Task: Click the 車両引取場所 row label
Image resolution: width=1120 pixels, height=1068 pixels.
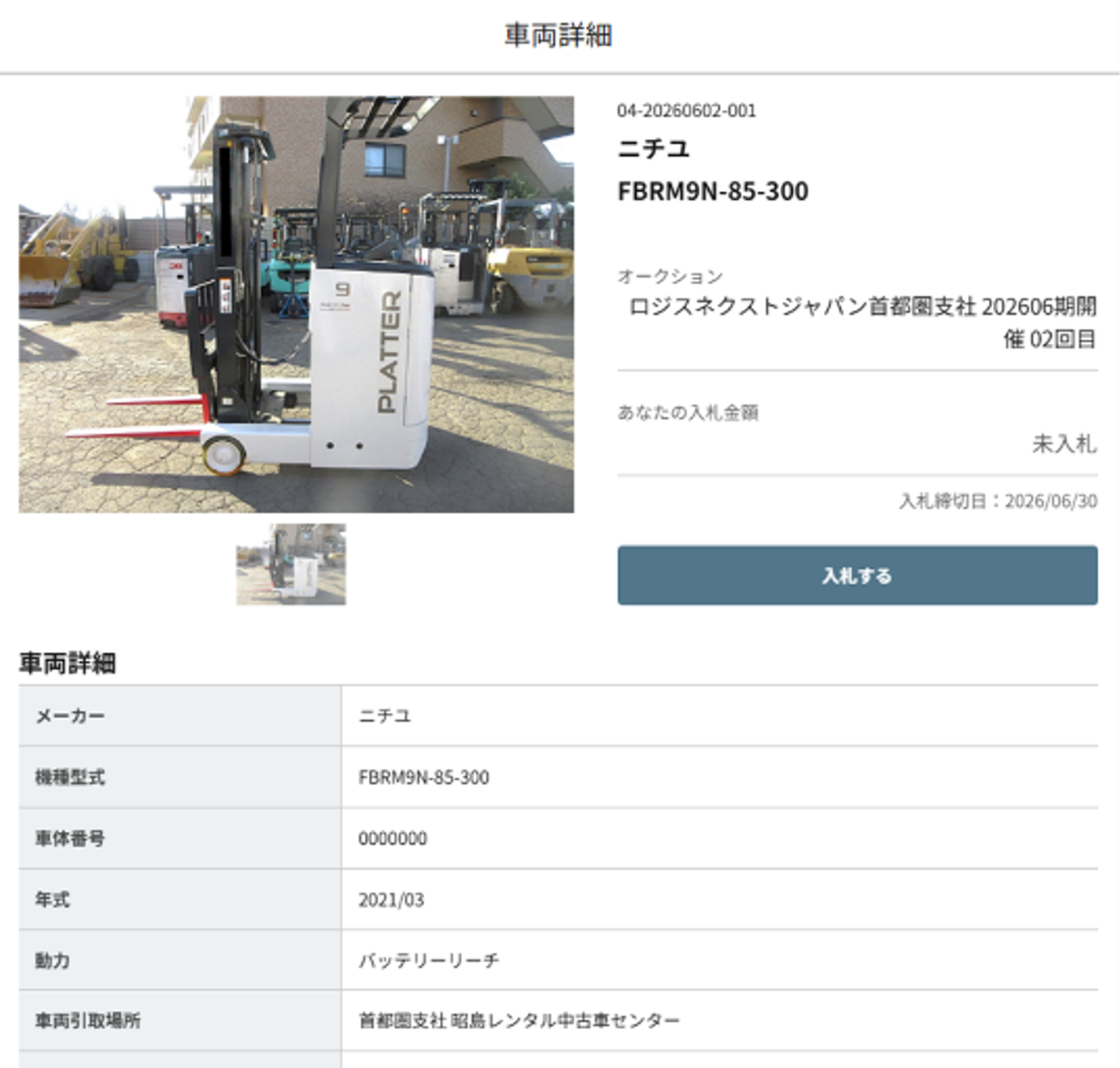Action: 87,1020
